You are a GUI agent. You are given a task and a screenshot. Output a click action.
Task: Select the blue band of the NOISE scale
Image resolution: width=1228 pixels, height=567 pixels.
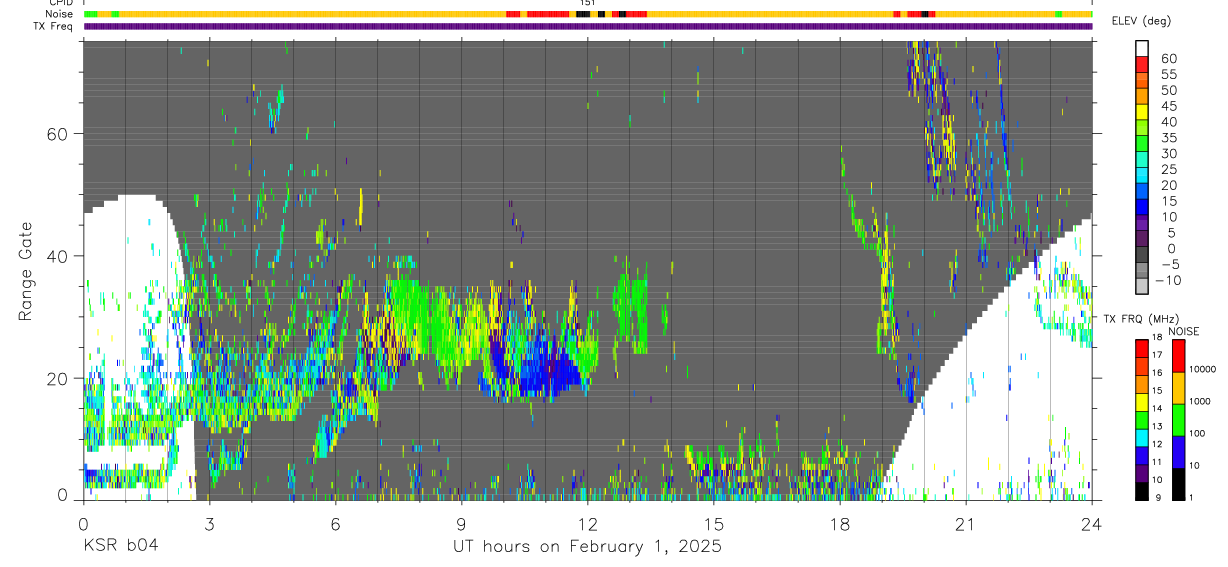point(1179,451)
